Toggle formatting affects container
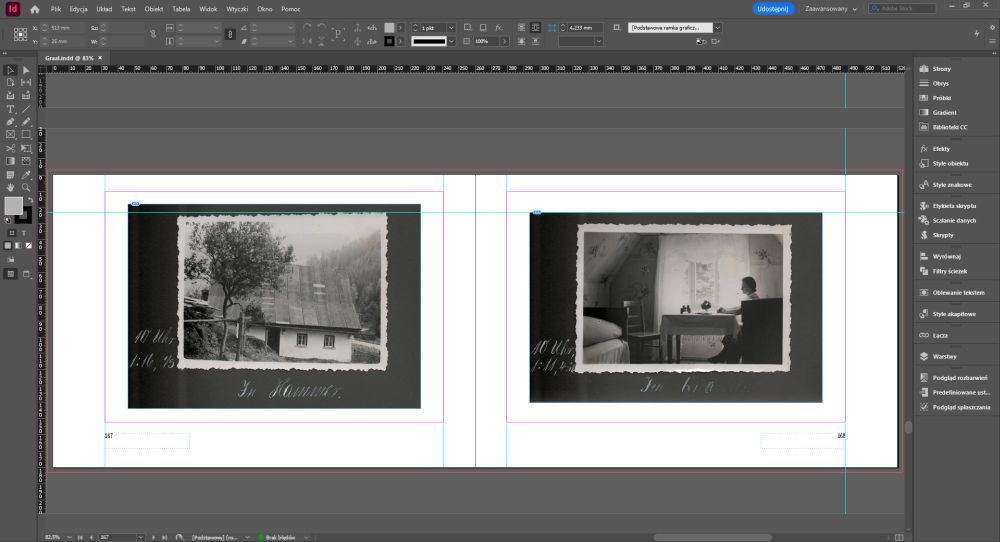Viewport: 1000px width, 542px height. (x=11, y=233)
